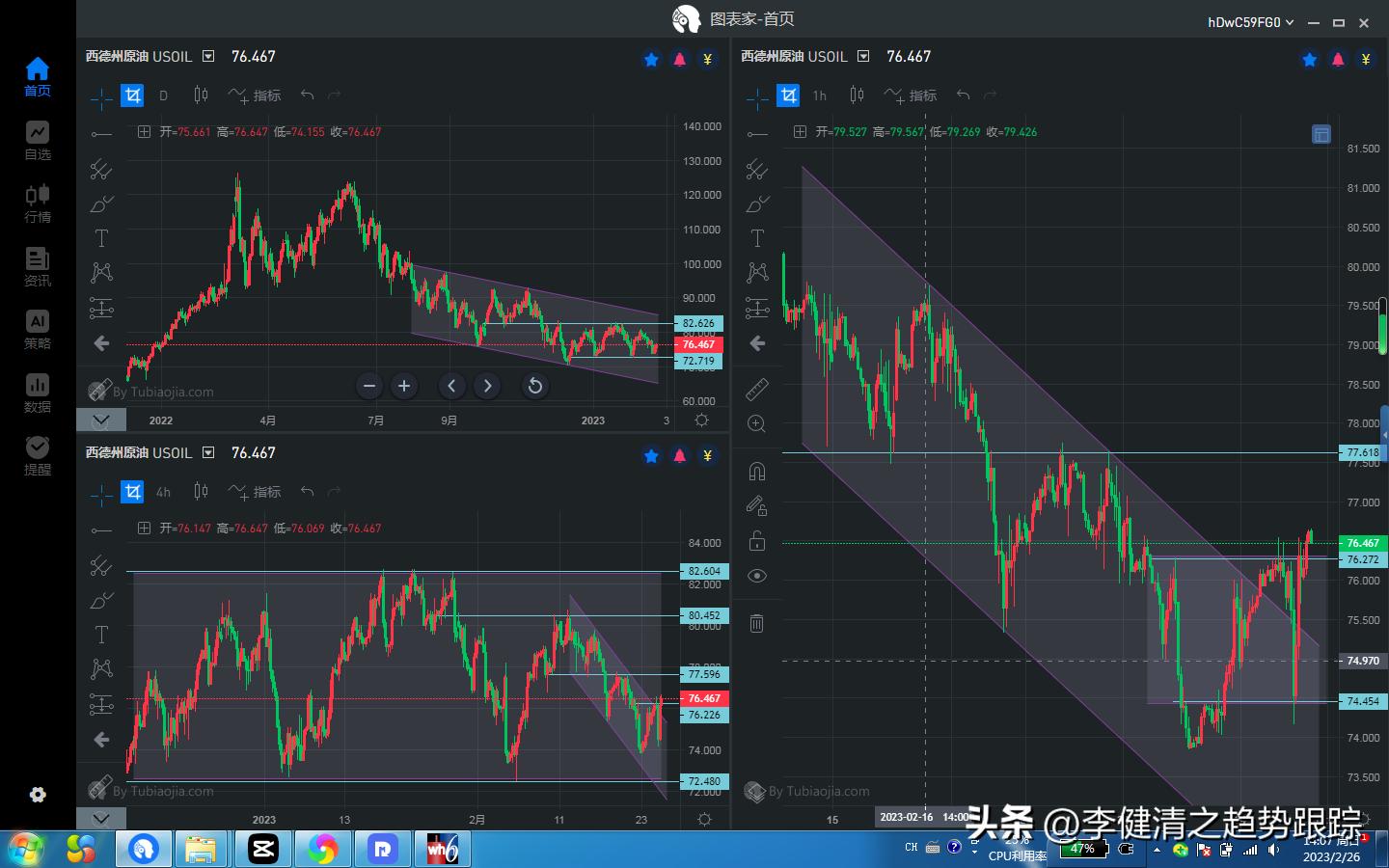1389x868 pixels.
Task: Select the Text annotation tool
Action: point(100,237)
